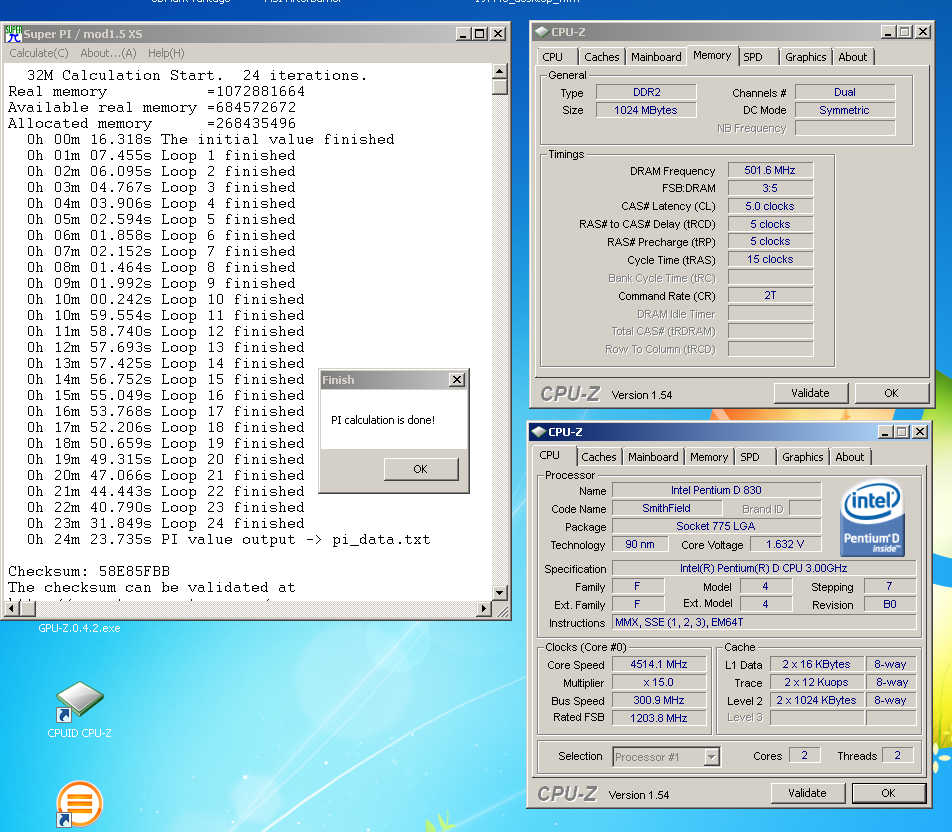Viewport: 952px width, 832px height.
Task: Open Mainboard tab in lower CPU-Z window
Action: [x=653, y=457]
